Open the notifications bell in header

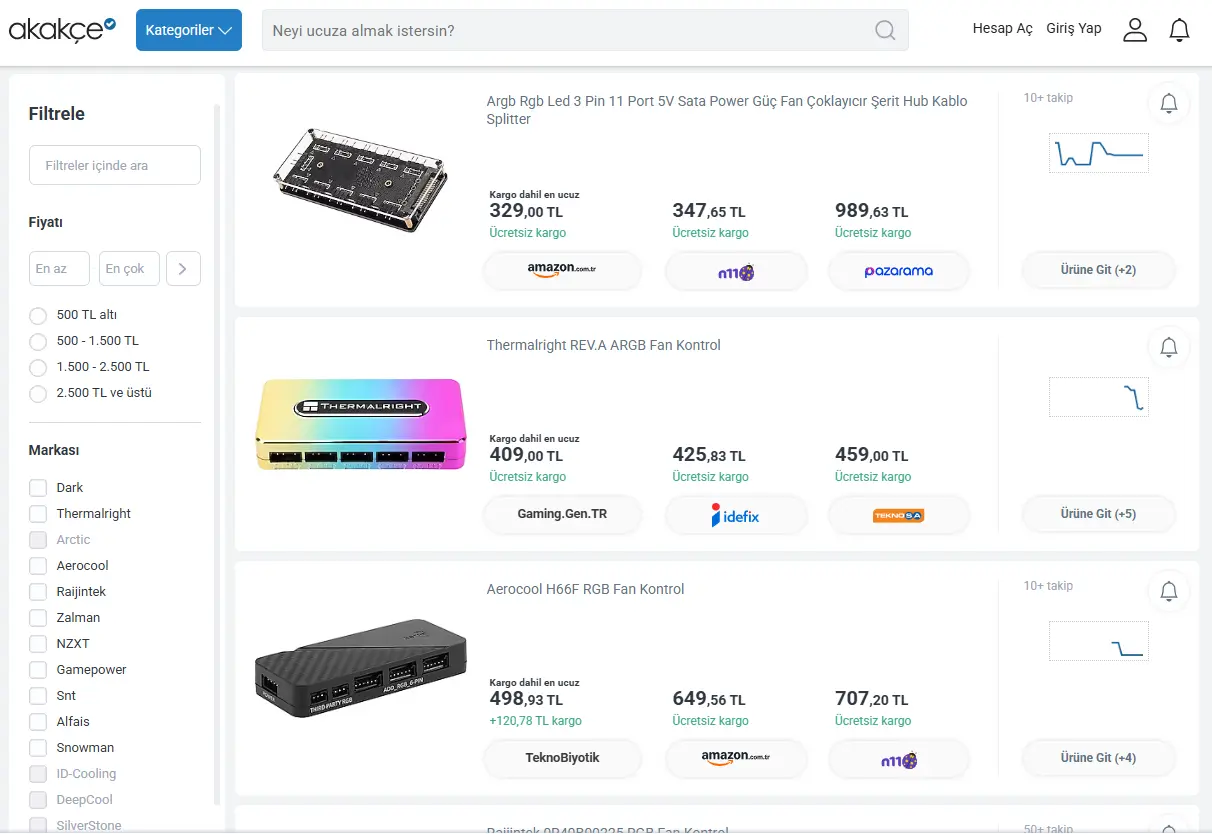pos(1180,30)
